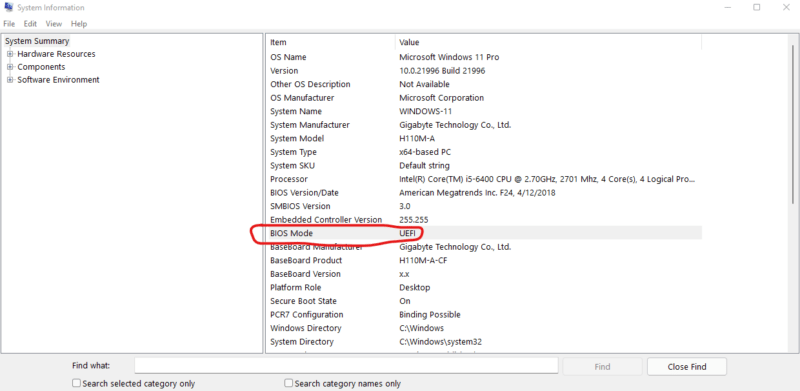Open the File menu

pyautogui.click(x=9, y=24)
